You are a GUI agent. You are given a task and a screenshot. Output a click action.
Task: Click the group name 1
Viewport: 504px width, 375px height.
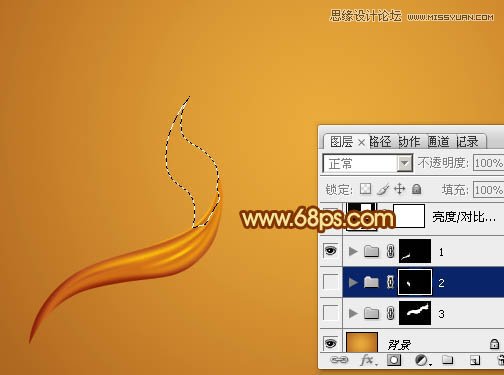coord(441,252)
